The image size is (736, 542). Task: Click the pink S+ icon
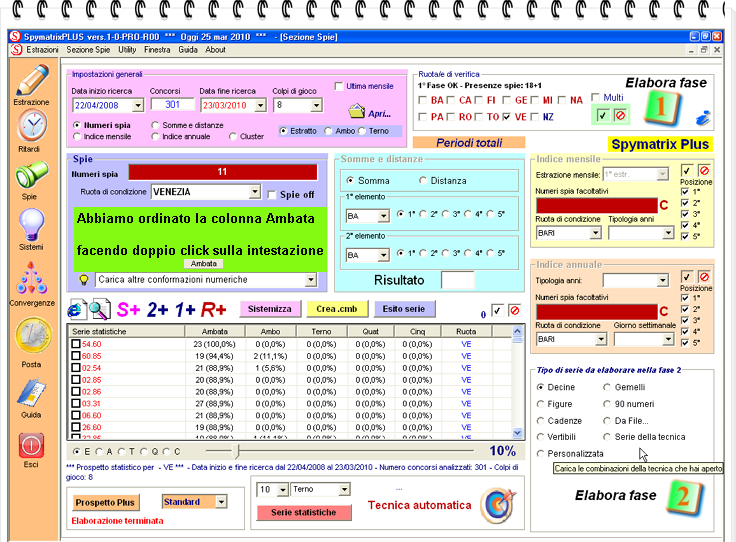(x=128, y=310)
